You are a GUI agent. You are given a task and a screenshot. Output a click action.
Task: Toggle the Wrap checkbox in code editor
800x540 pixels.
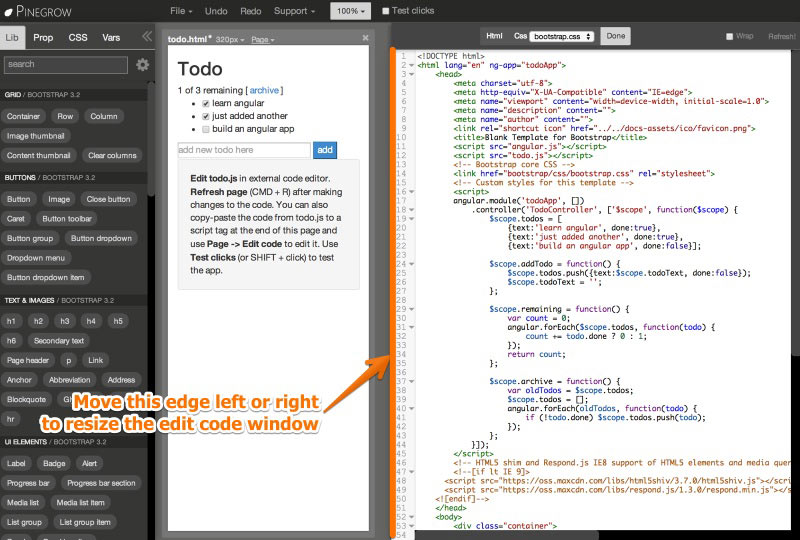(x=730, y=36)
